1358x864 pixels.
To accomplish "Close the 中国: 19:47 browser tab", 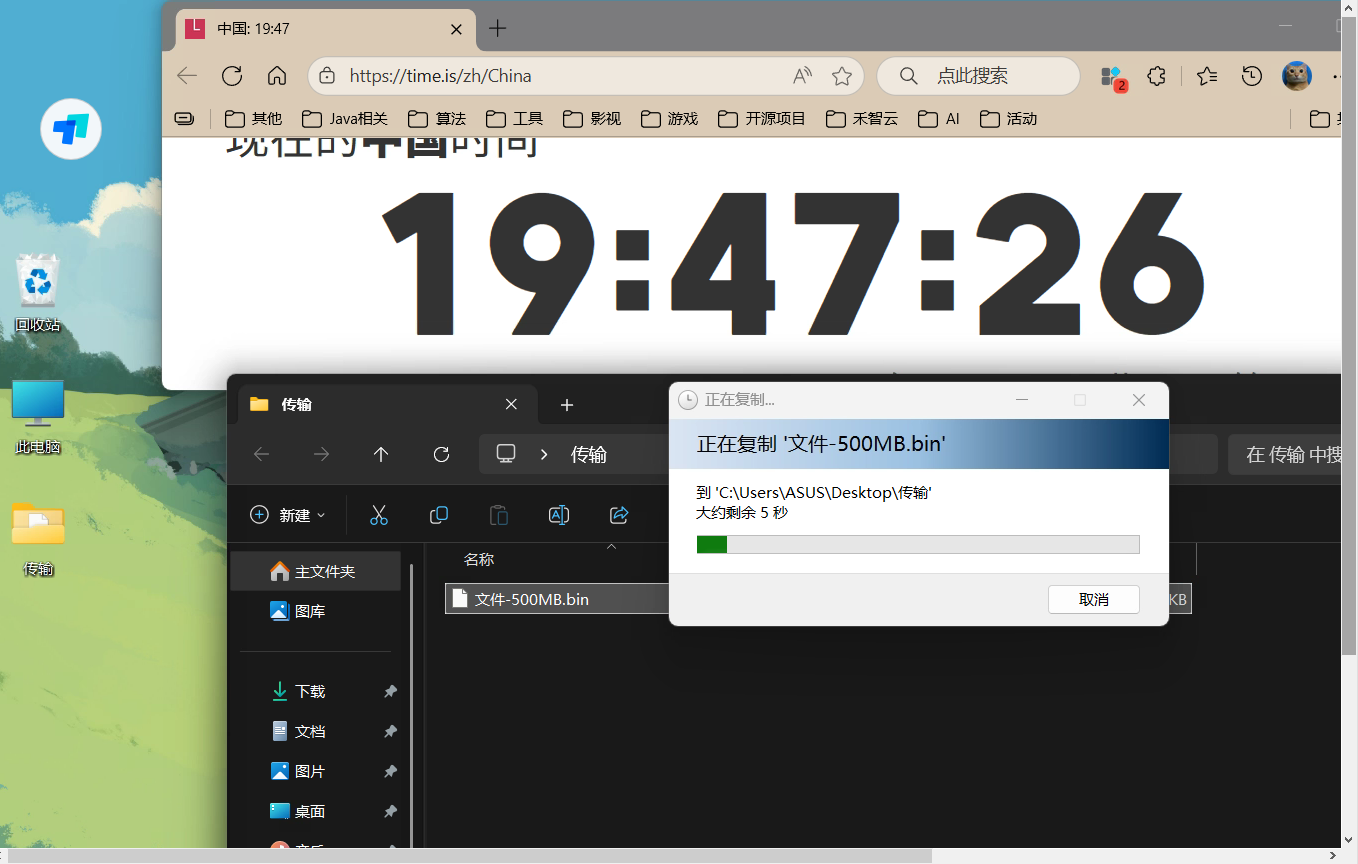I will click(x=457, y=29).
